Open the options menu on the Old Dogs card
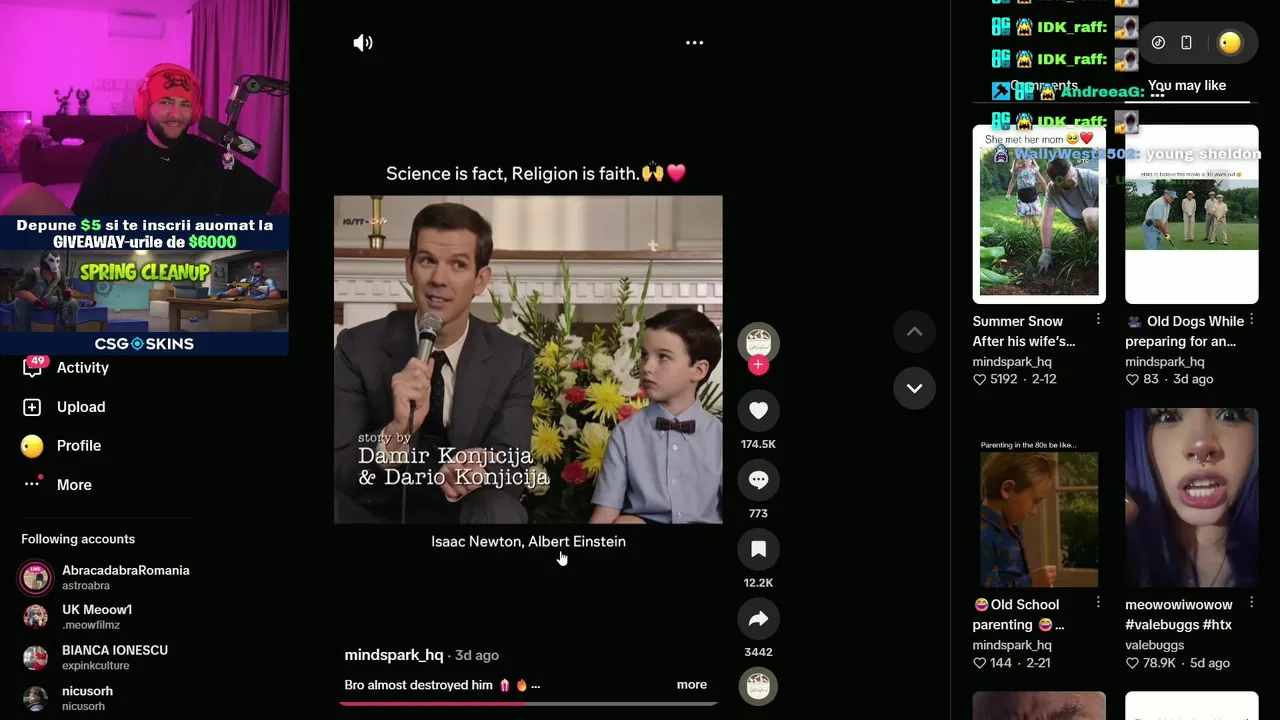The width and height of the screenshot is (1280, 720). pos(1251,319)
